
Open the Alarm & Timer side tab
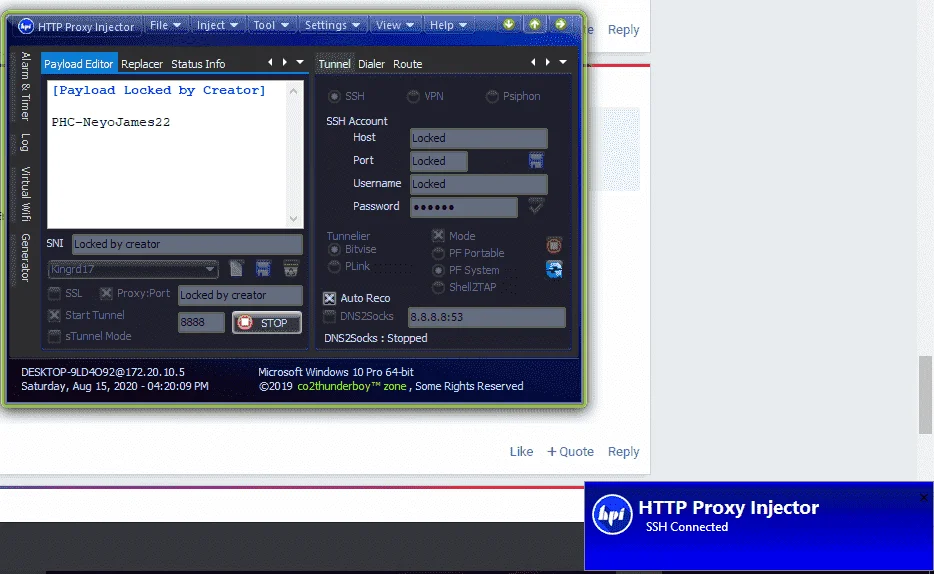click(25, 86)
